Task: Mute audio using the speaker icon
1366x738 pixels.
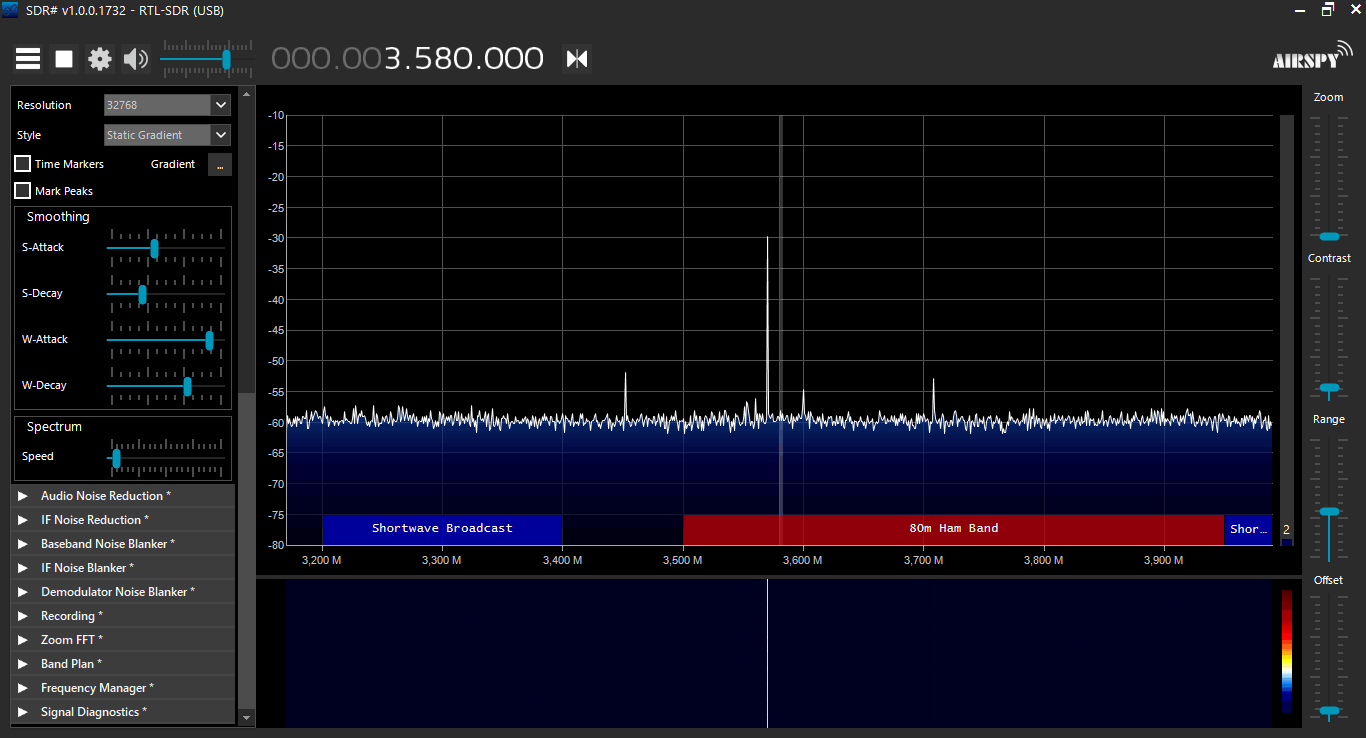Action: pyautogui.click(x=135, y=59)
